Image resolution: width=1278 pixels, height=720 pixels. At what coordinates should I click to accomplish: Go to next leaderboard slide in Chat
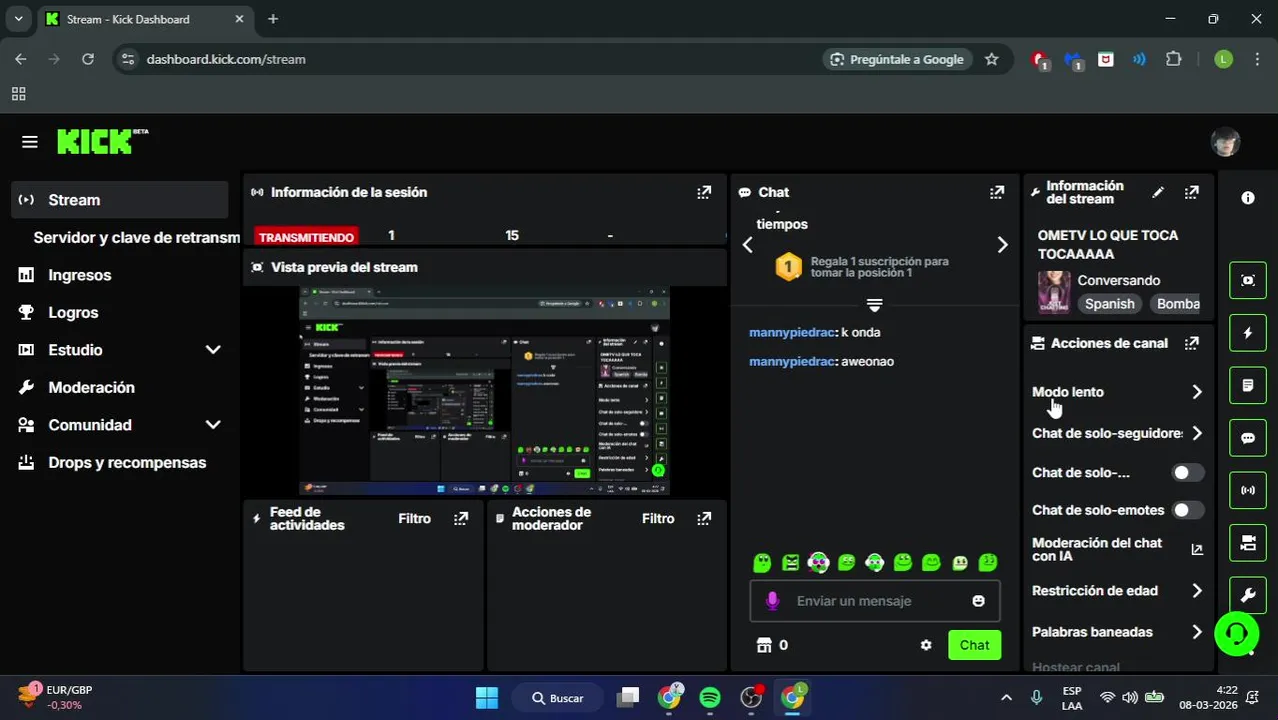coord(1002,245)
